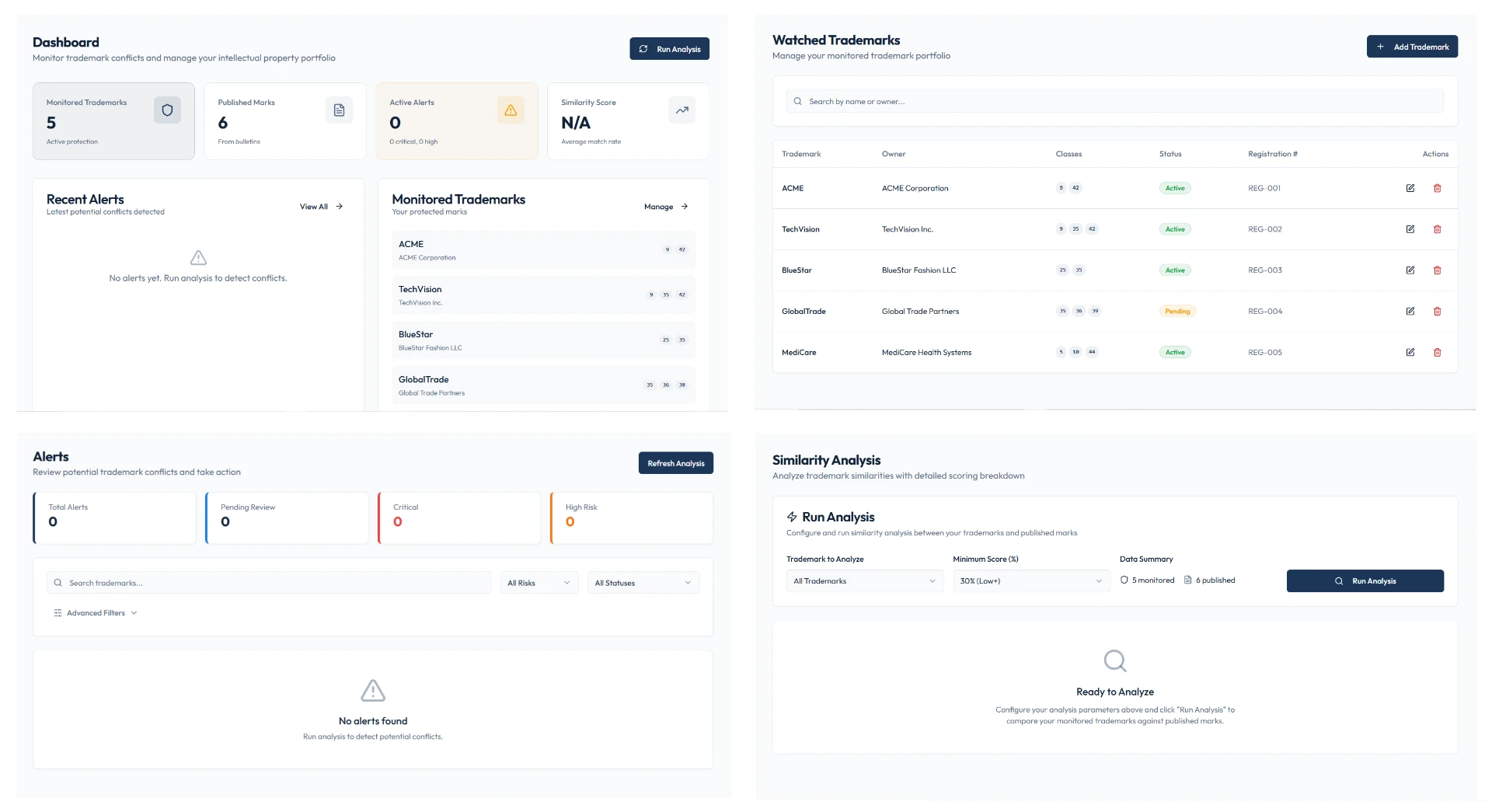Viewport: 1492px width, 812px height.
Task: Click the trend icon on Similarity Score card
Action: [682, 110]
